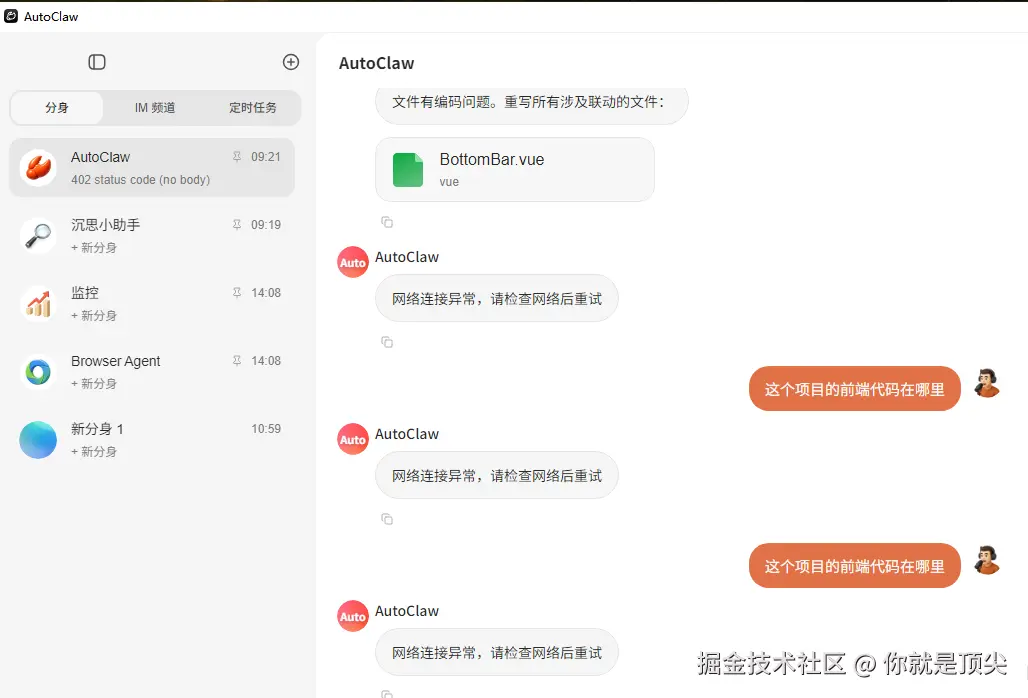Copy the first 网络连接异常 message
The image size is (1028, 698).
point(387,342)
